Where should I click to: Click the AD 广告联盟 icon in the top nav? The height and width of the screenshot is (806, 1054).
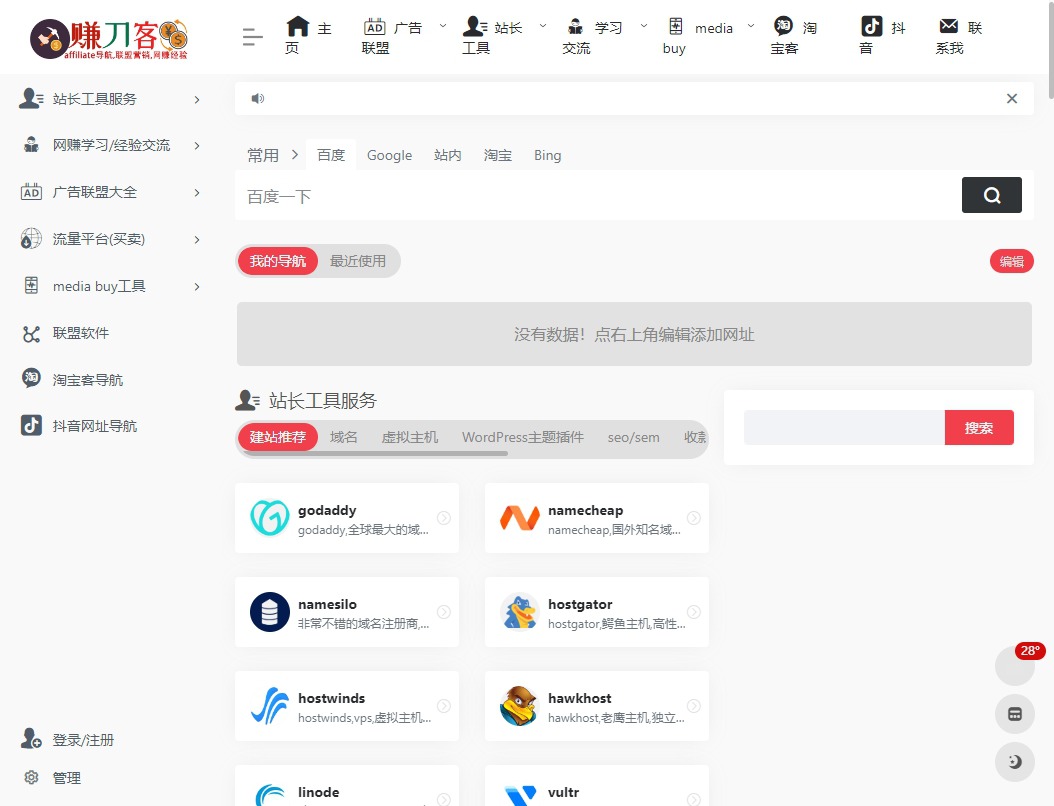(x=374, y=27)
